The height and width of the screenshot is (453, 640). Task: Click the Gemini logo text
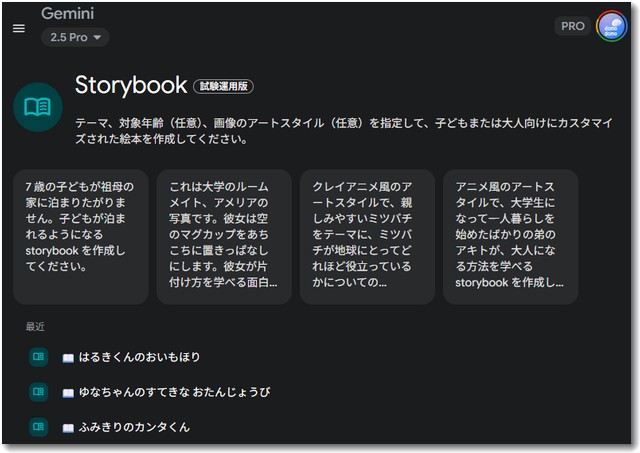click(x=67, y=13)
